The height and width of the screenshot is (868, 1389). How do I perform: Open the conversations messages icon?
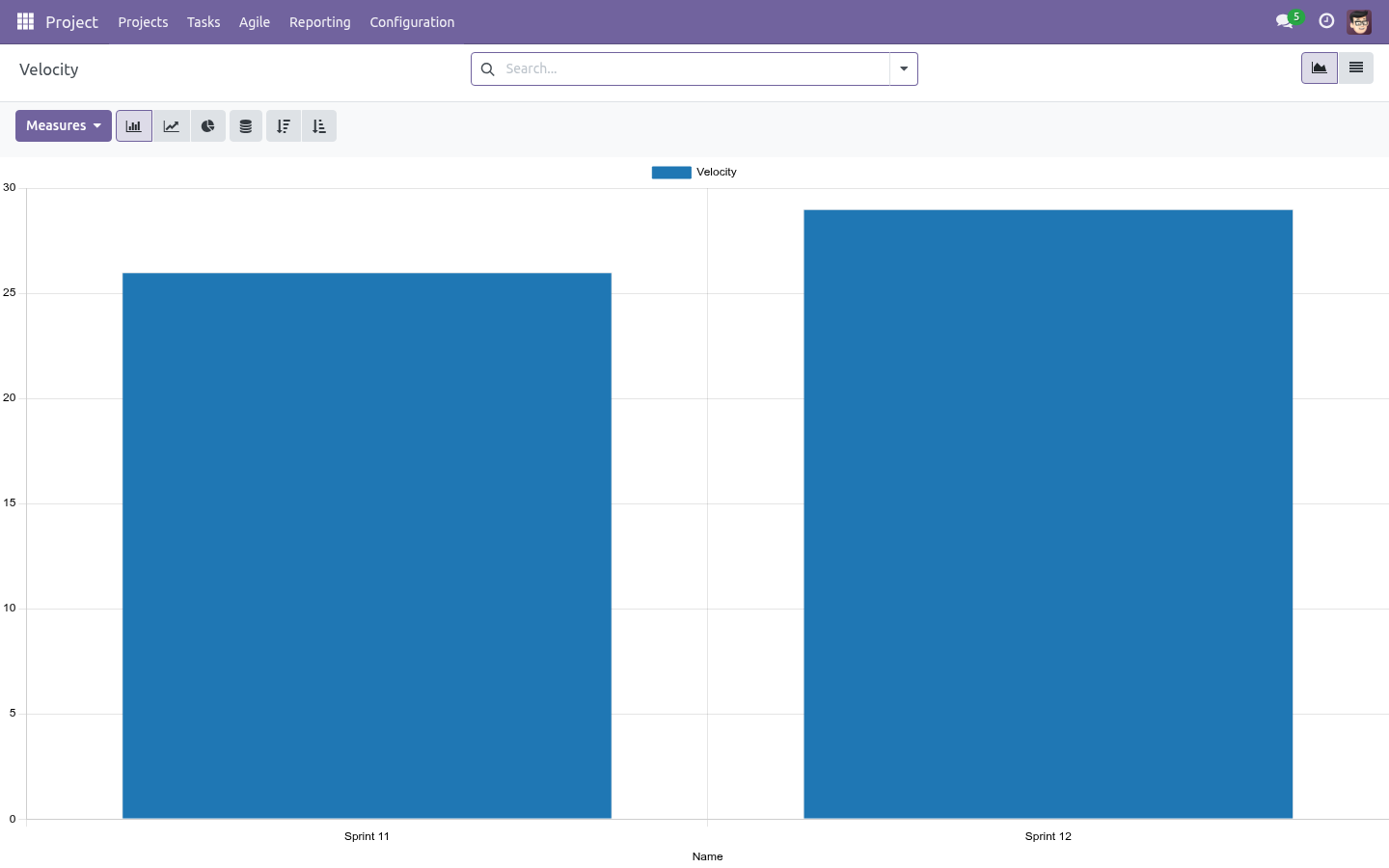[1284, 21]
